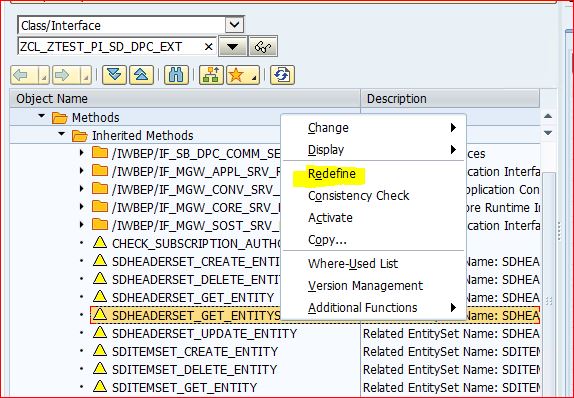
Task: Select the SDHEADERSET_UPDATE_ENTITY method
Action: pyautogui.click(x=204, y=334)
